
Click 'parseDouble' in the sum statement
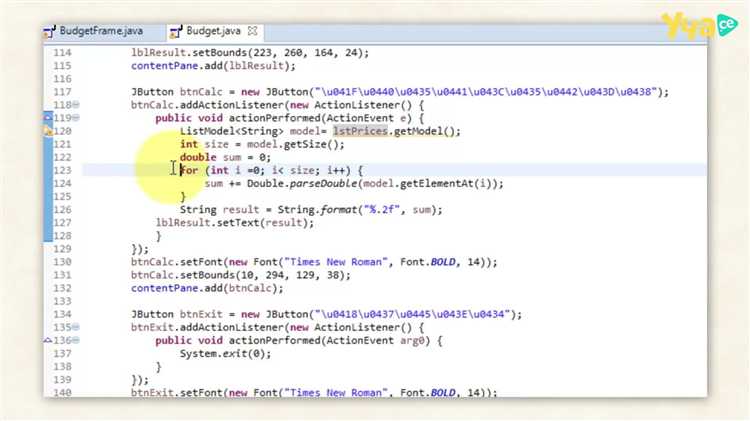[323, 184]
